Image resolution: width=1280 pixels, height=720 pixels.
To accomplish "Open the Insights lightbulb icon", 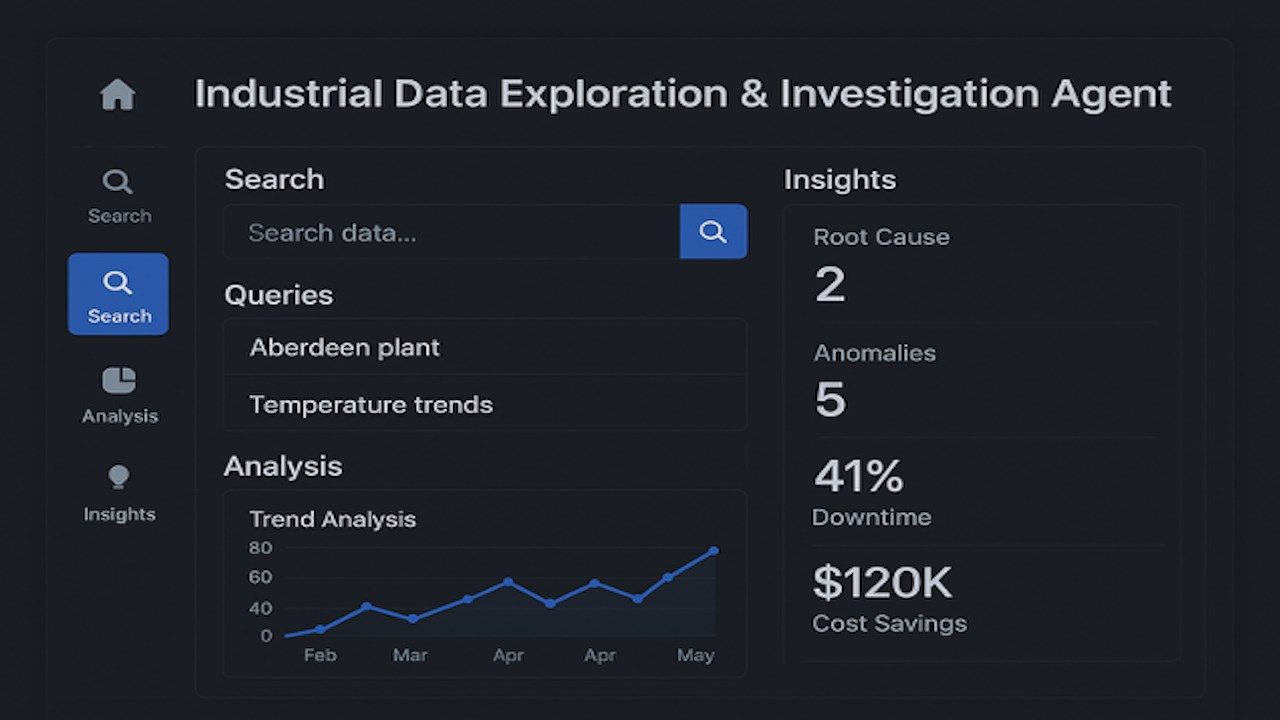I will coord(119,477).
